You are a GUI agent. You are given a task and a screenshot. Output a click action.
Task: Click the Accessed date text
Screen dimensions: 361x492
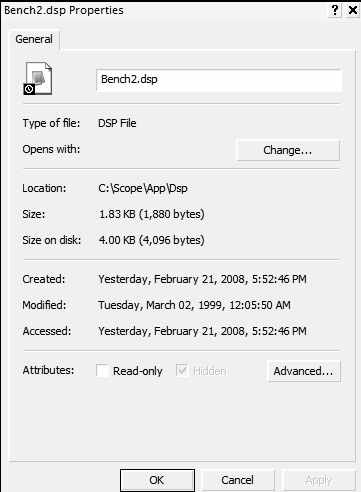pos(202,331)
